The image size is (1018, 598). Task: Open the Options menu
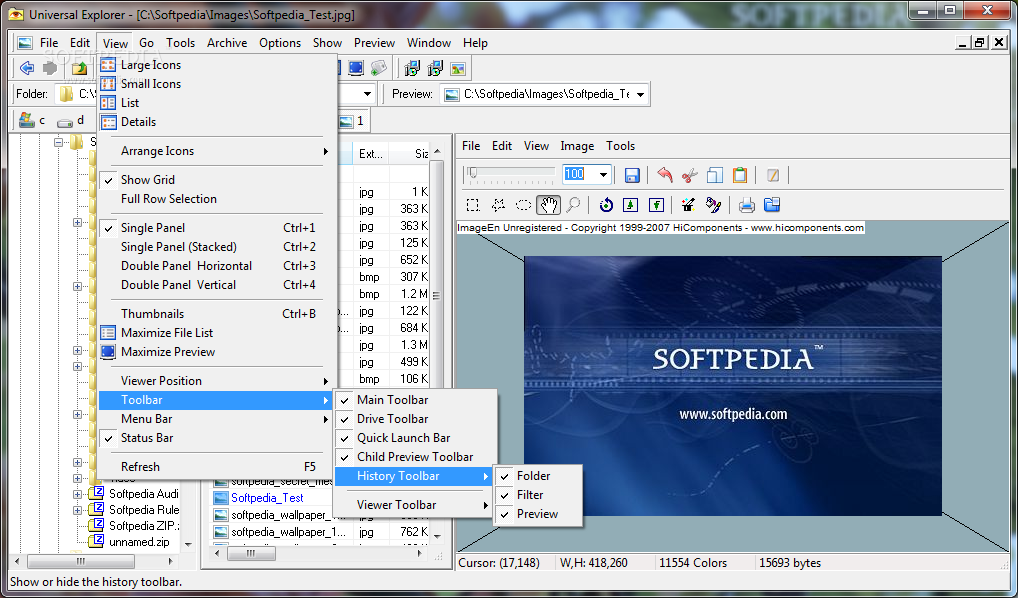pos(280,43)
